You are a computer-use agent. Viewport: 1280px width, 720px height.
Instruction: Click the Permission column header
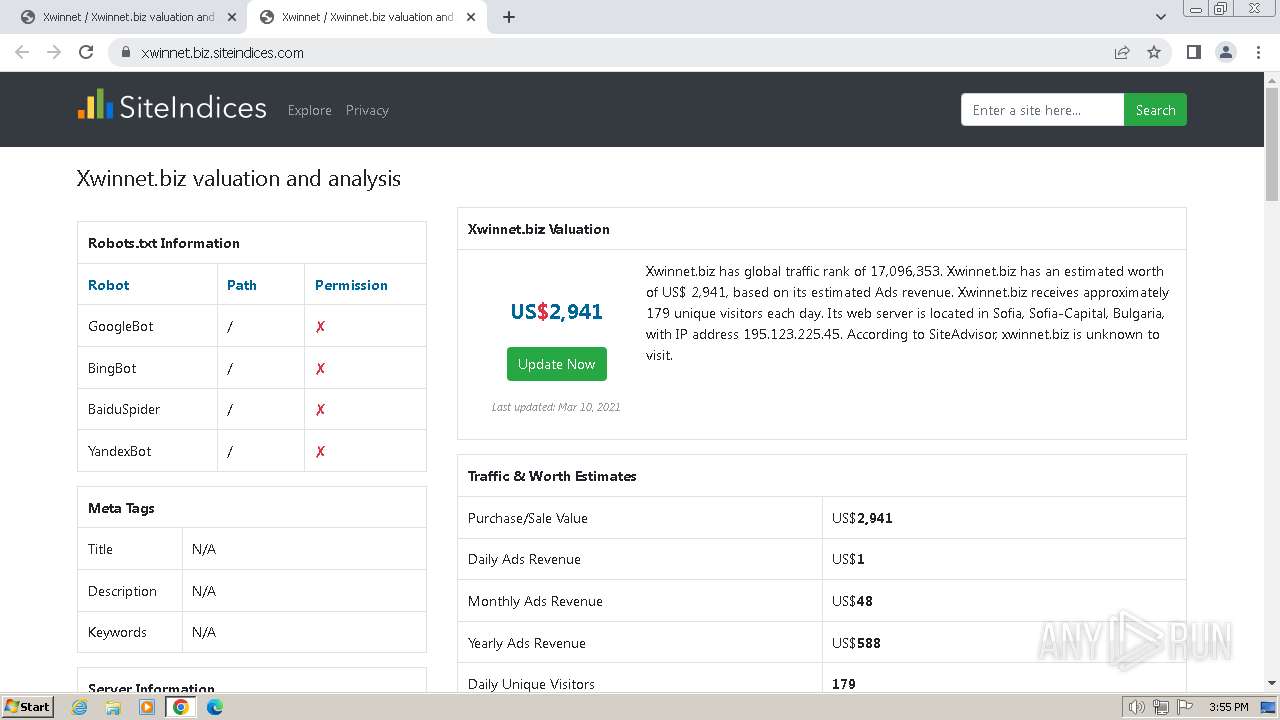[x=351, y=285]
